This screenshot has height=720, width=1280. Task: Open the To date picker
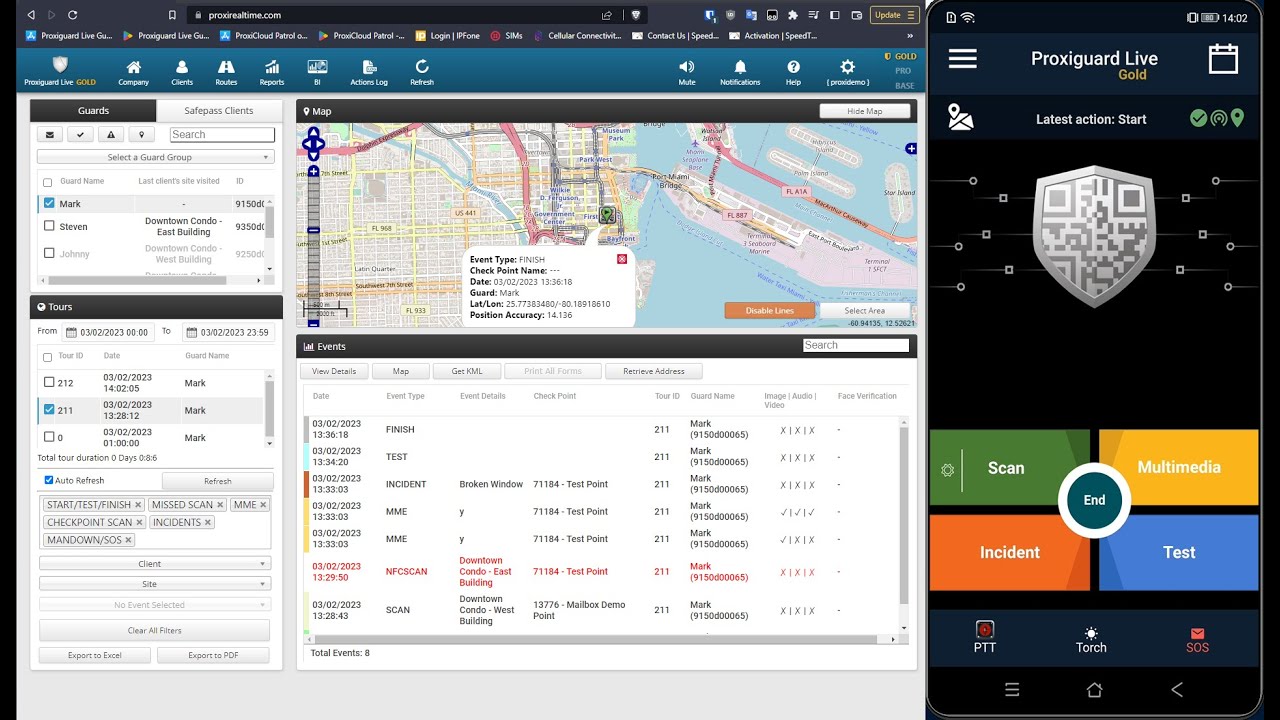[x=229, y=332]
